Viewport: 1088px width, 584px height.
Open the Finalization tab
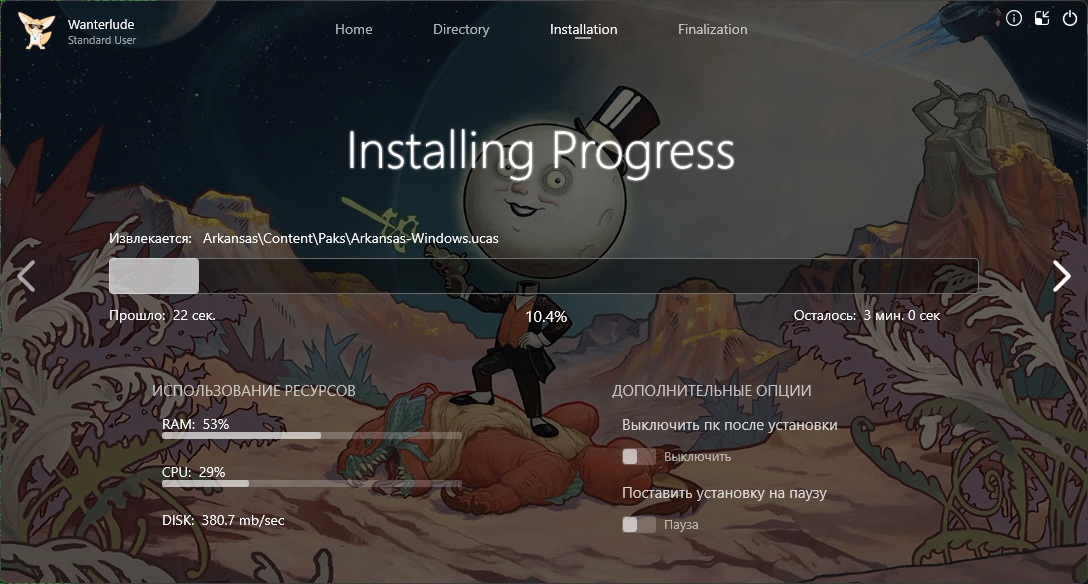click(712, 29)
